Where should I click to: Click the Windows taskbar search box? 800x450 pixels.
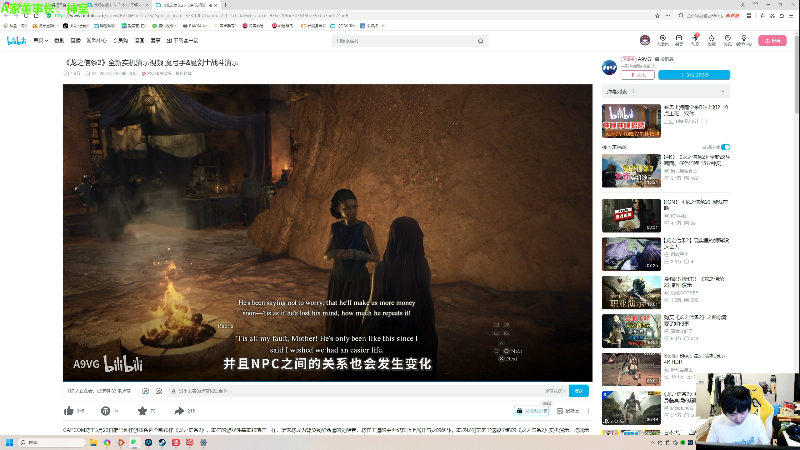pos(52,442)
